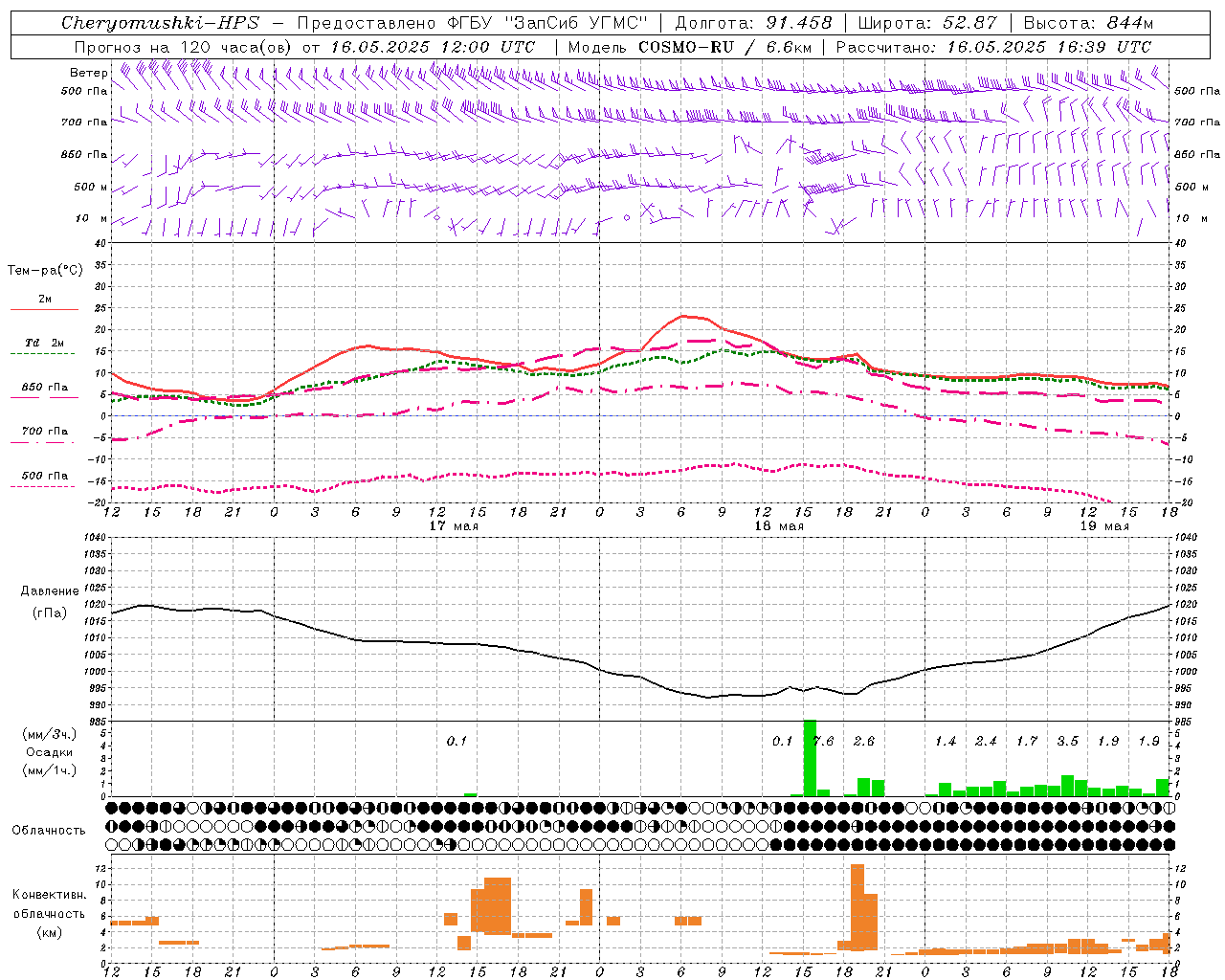The image size is (1225, 980).
Task: Click the 3.5 precipitation total value
Action: (x=1068, y=742)
